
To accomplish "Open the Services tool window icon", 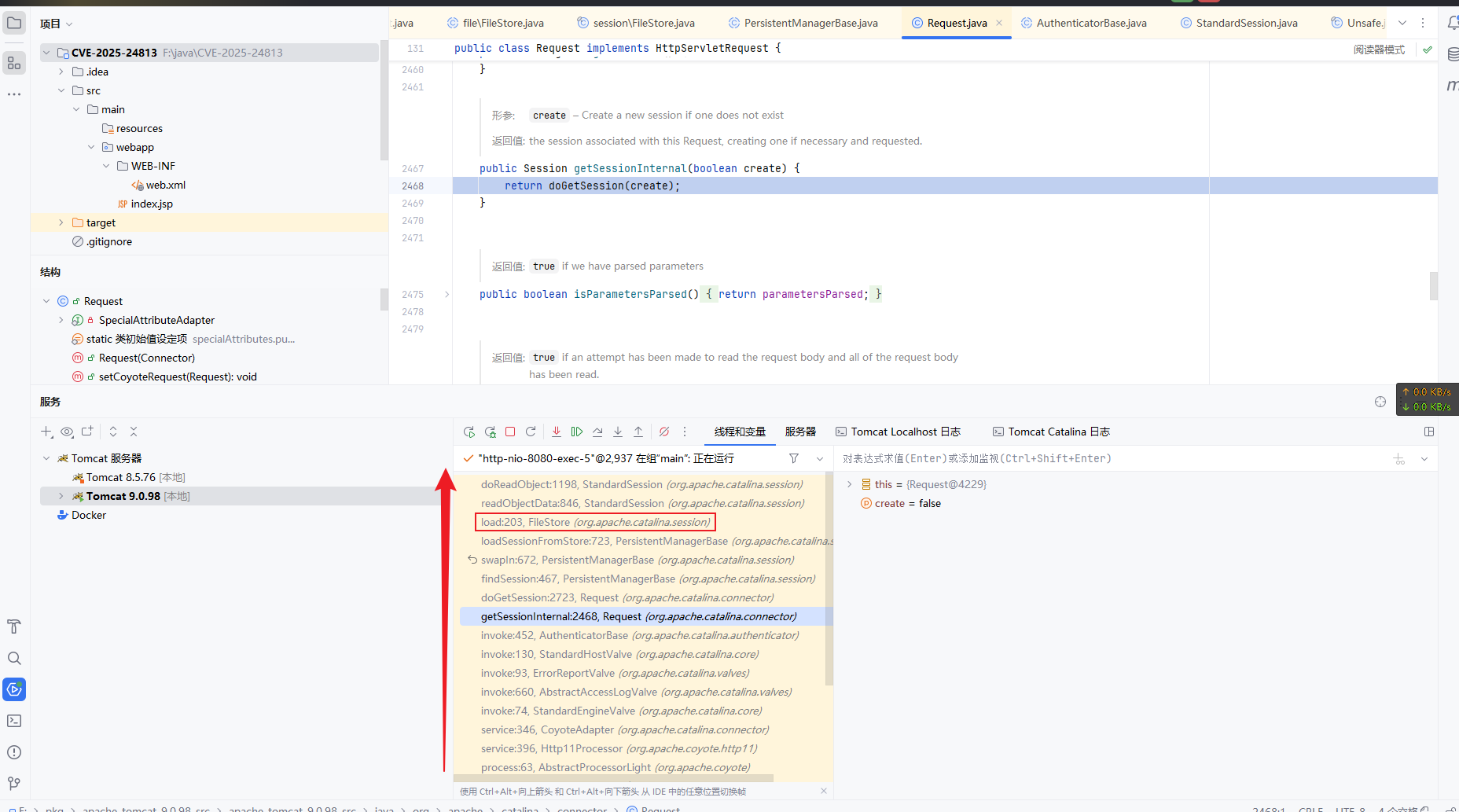I will point(14,689).
